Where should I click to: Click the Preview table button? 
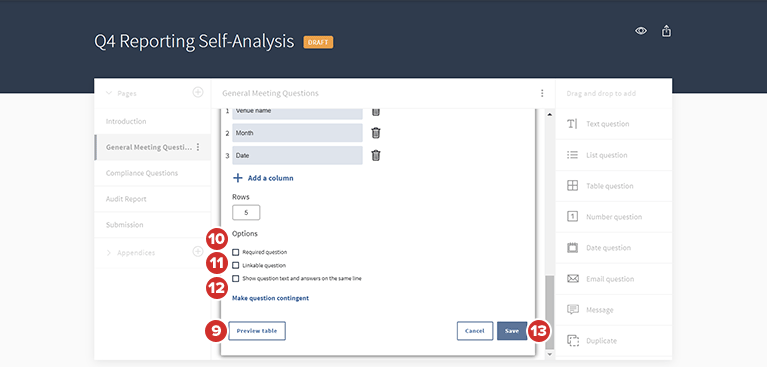click(x=257, y=331)
